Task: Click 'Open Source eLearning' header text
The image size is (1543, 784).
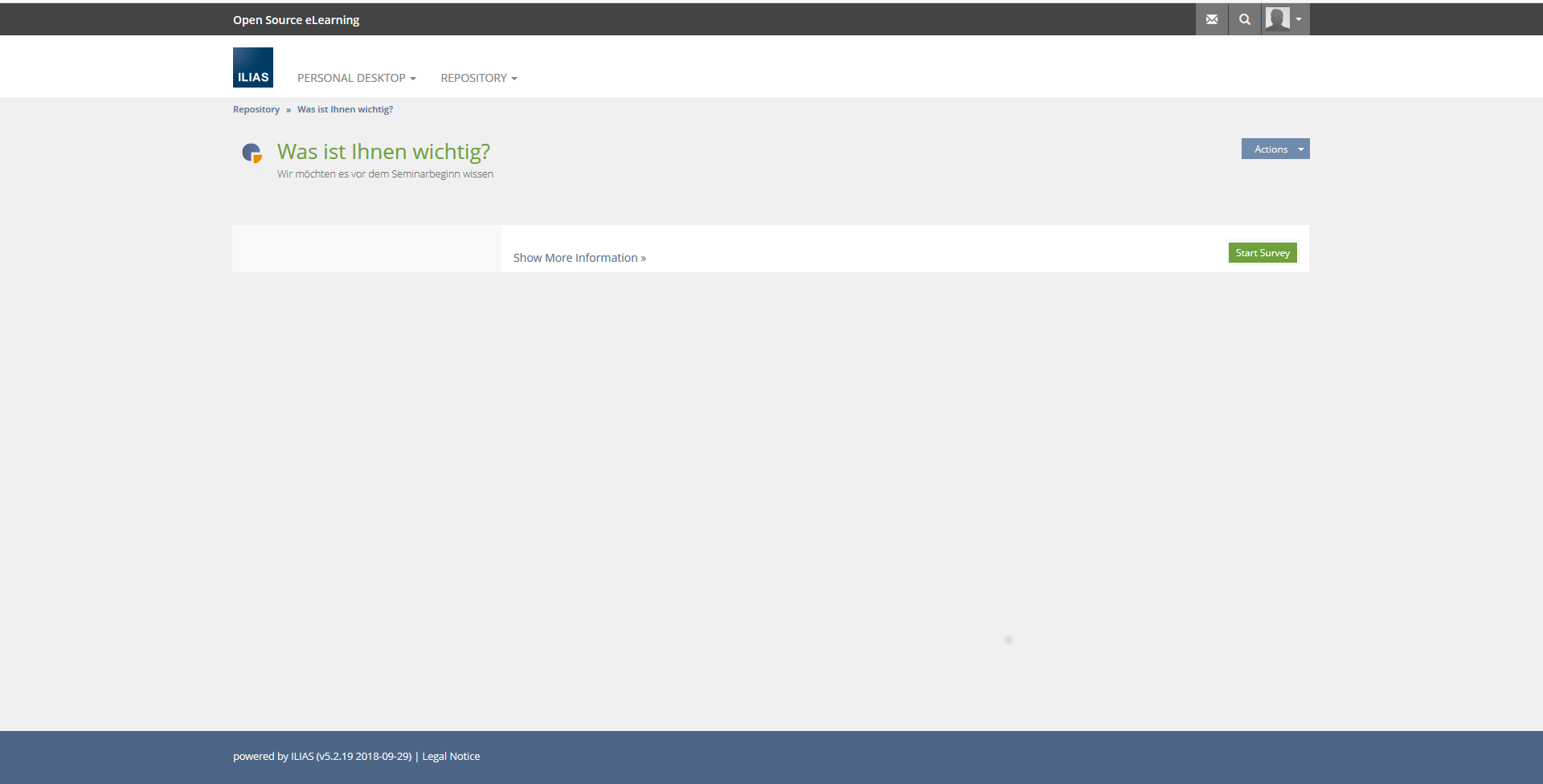Action: (296, 20)
